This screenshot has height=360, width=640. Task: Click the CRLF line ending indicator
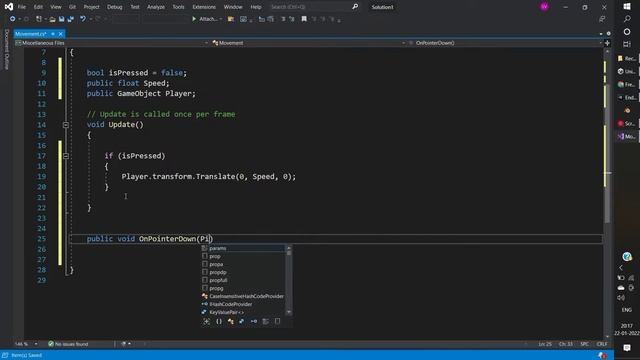point(602,344)
